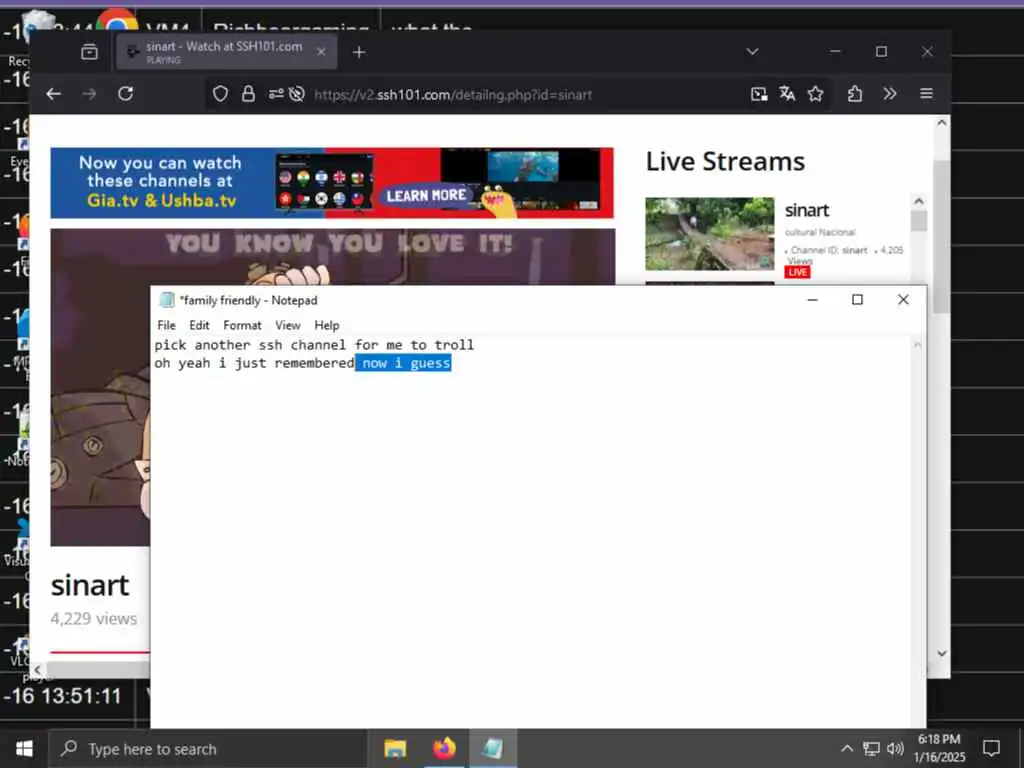Click the autoplay blocked icon in address bar

[x=296, y=94]
